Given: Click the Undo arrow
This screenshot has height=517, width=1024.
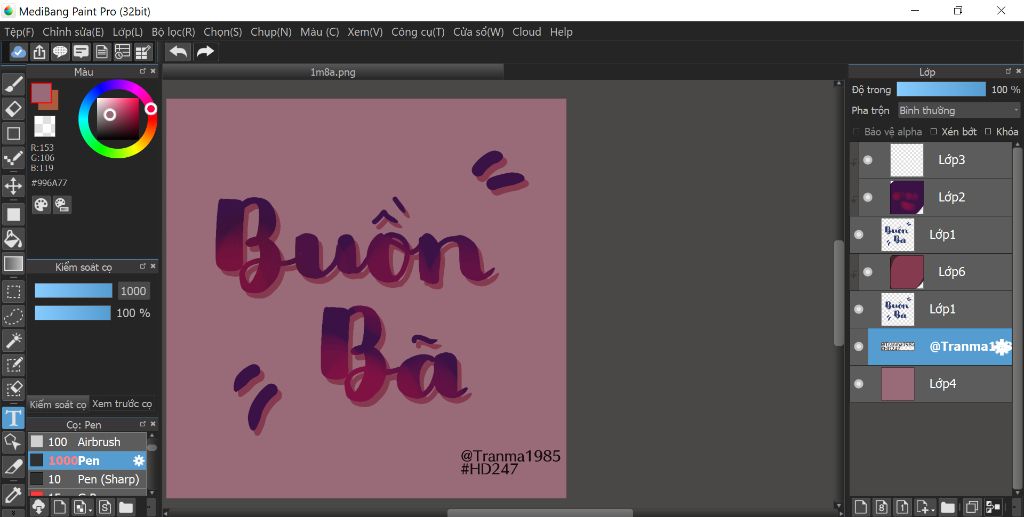Looking at the screenshot, I should [x=178, y=52].
